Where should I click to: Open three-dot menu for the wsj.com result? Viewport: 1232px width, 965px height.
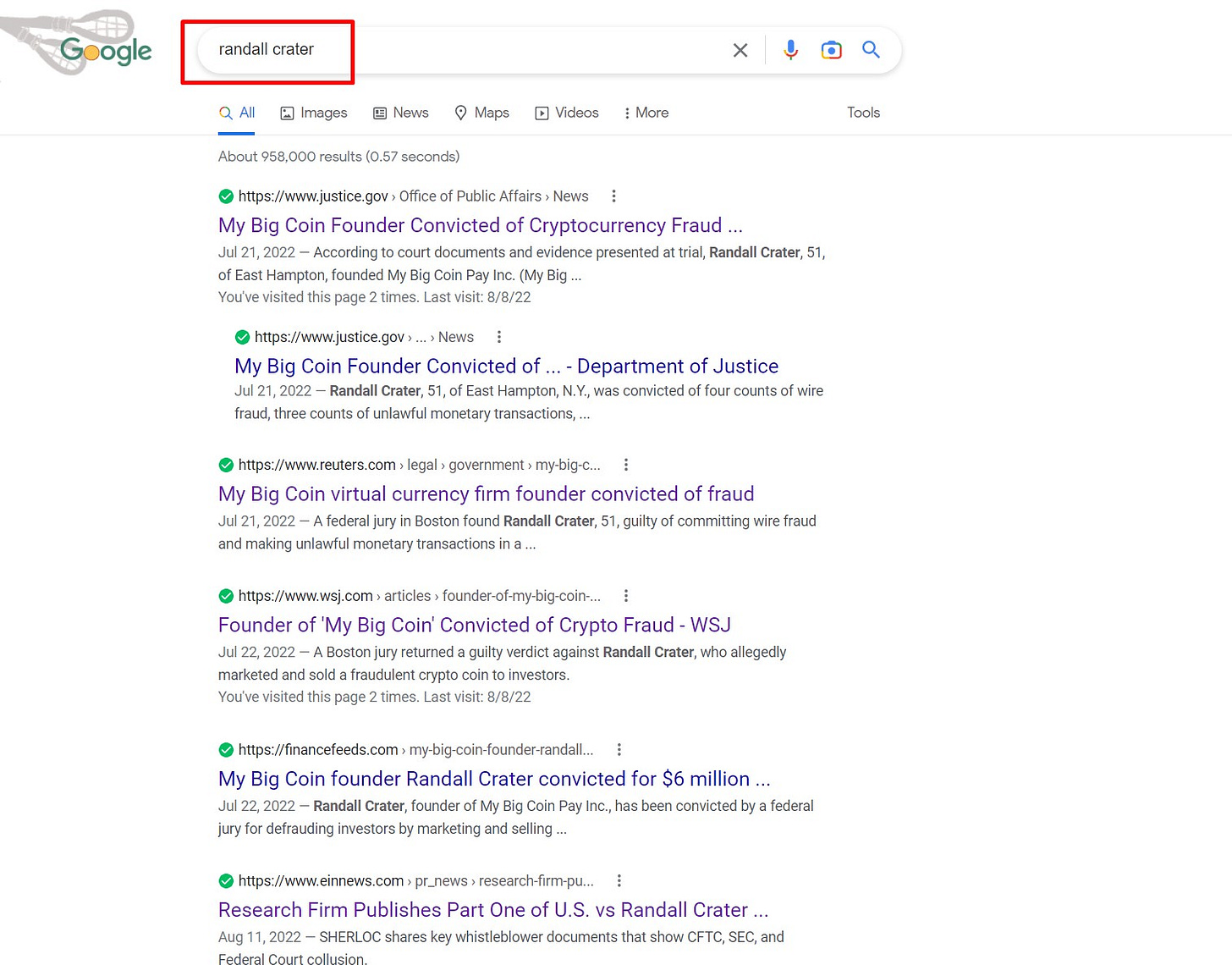(x=626, y=596)
